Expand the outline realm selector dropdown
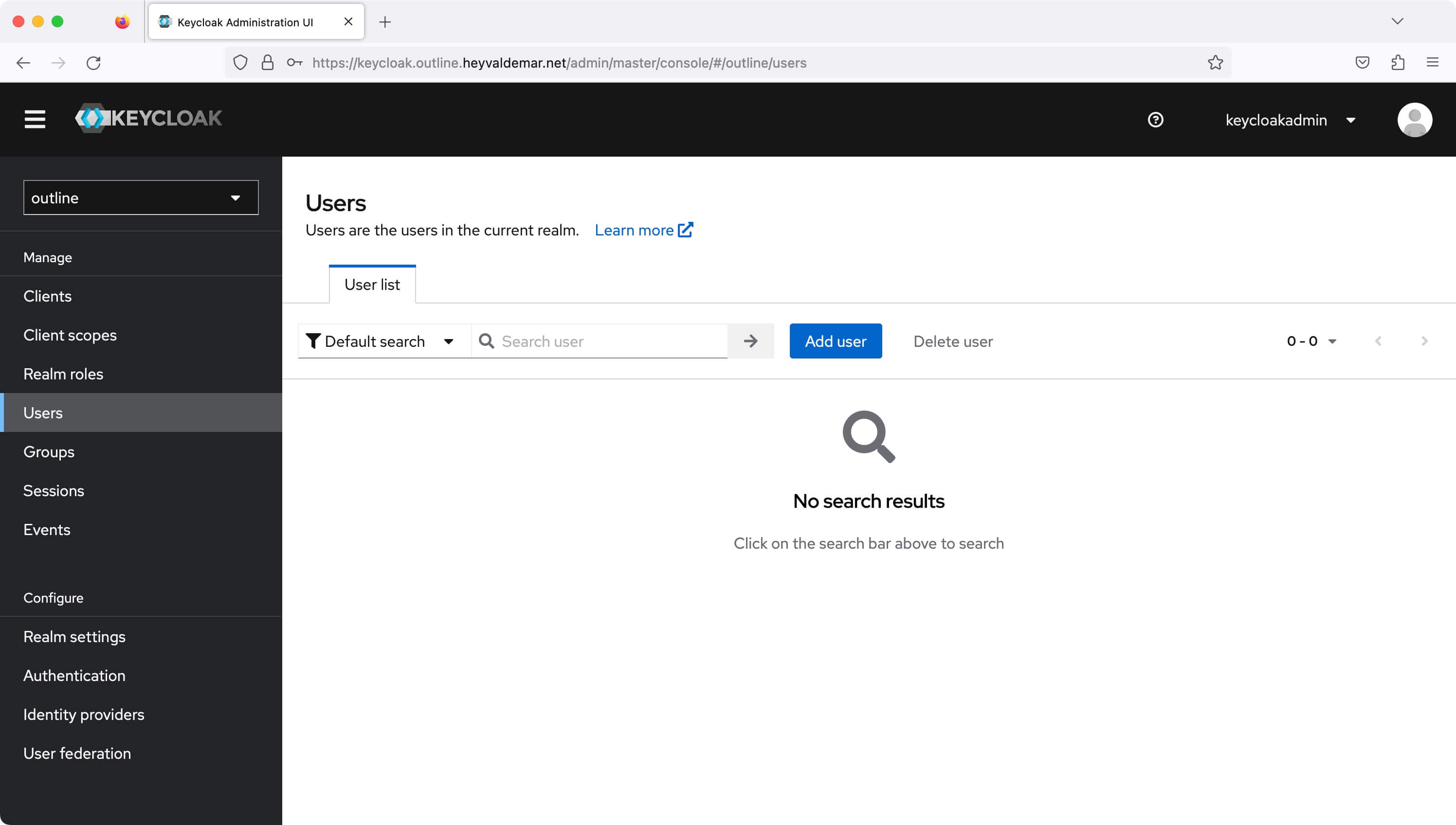 click(141, 197)
